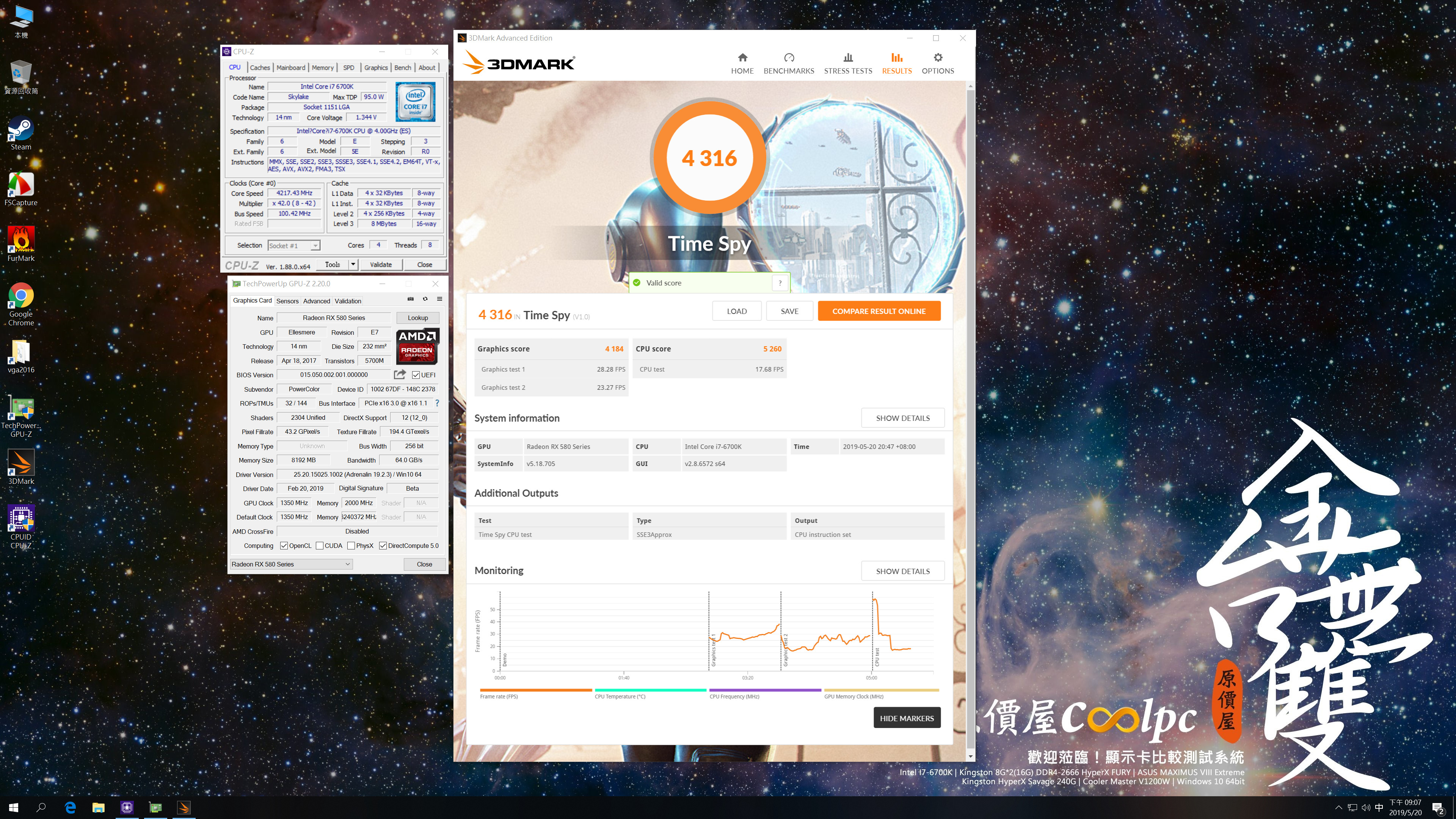Click GPU-Z screenshot camera icon

tap(410, 299)
